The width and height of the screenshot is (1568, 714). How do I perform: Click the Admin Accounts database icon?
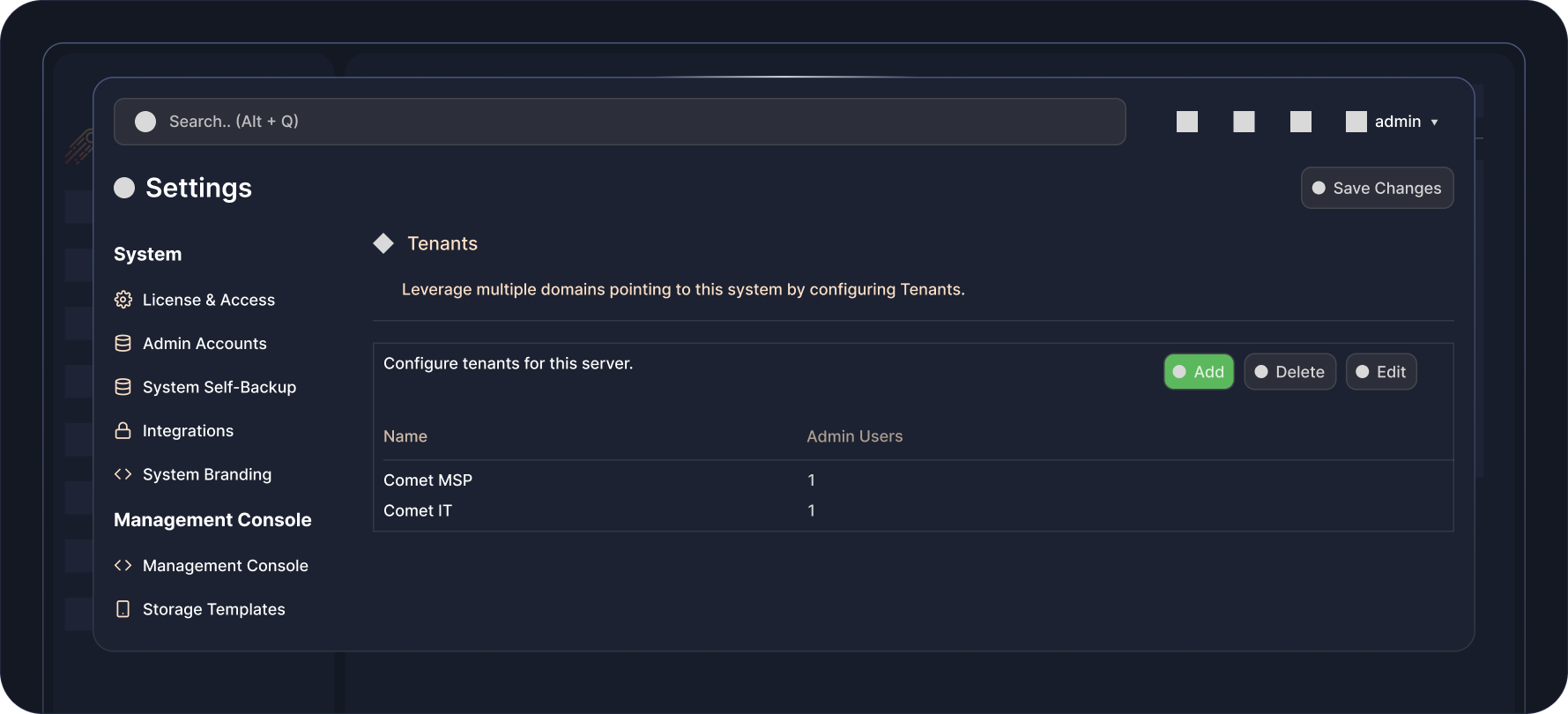[x=123, y=344]
